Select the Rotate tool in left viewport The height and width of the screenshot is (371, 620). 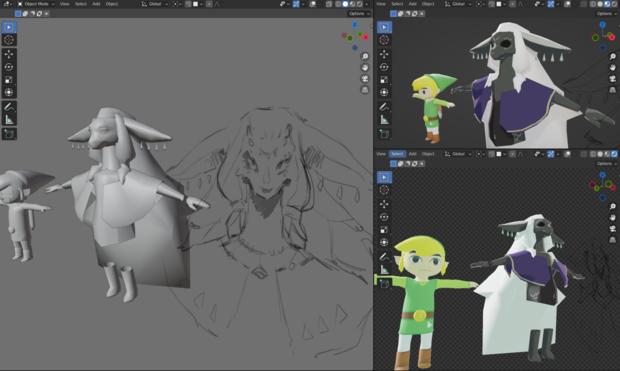9,67
